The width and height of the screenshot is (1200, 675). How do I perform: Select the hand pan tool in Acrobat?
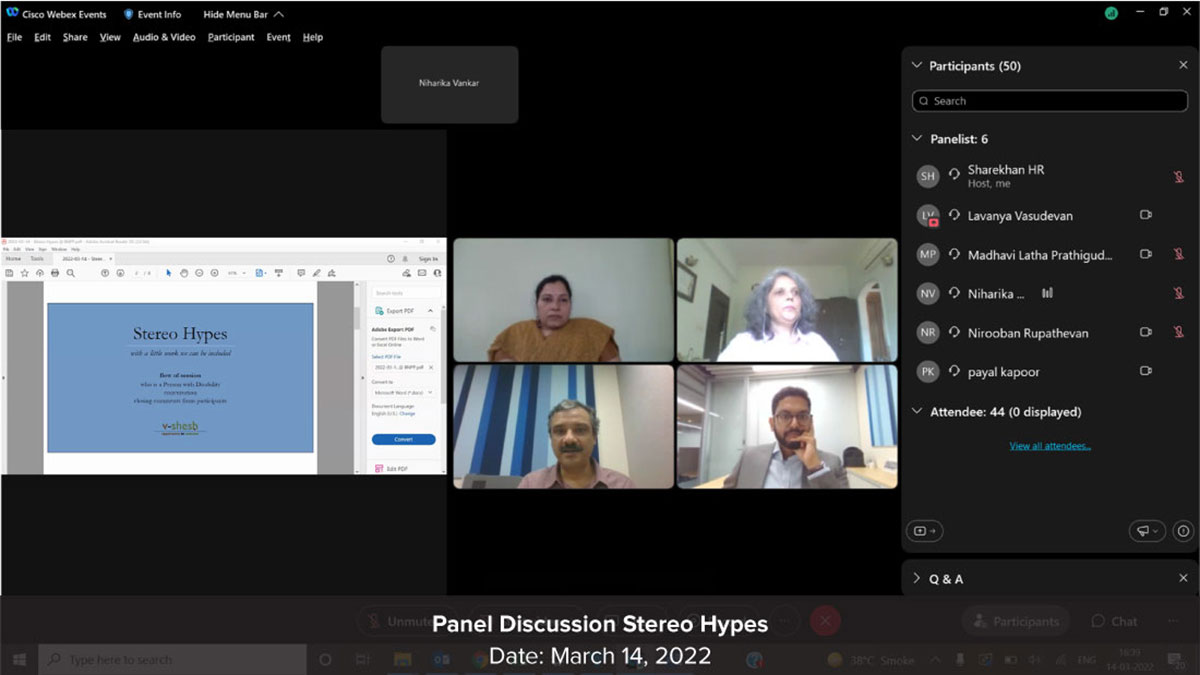184,273
